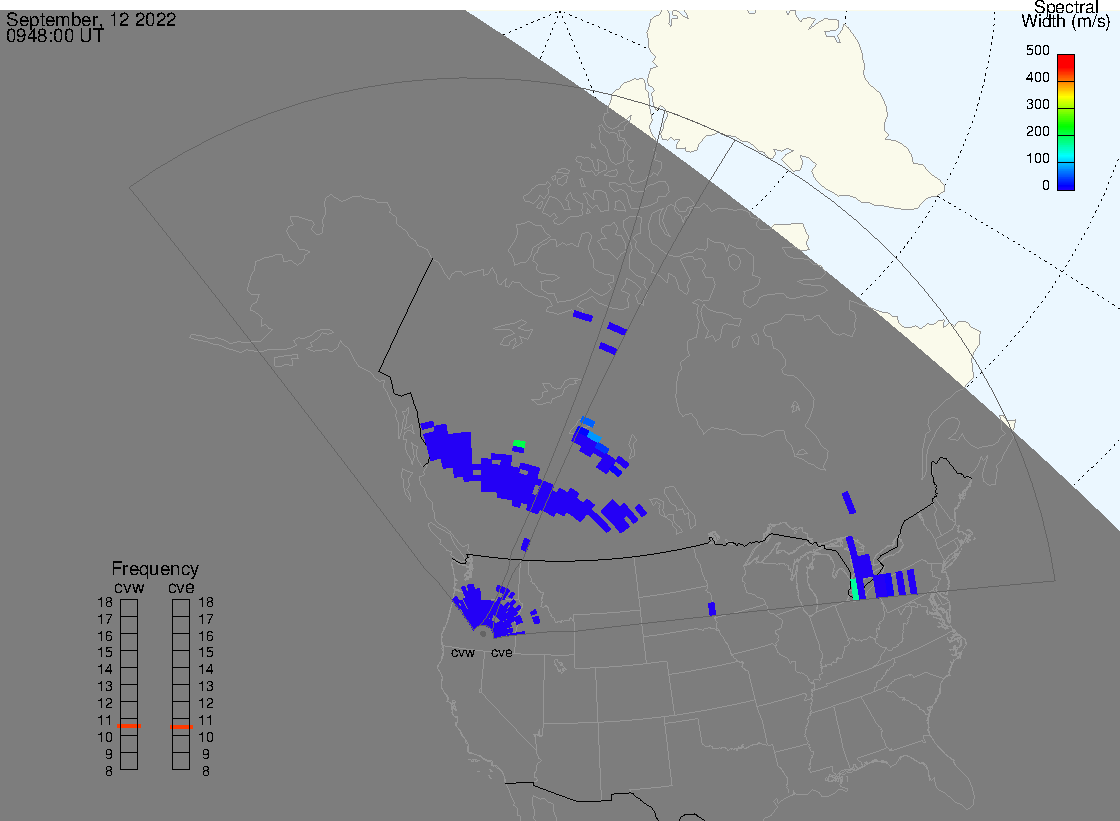Click the 'Frequency' legend heading
The width and height of the screenshot is (1120, 821).
pyautogui.click(x=155, y=569)
